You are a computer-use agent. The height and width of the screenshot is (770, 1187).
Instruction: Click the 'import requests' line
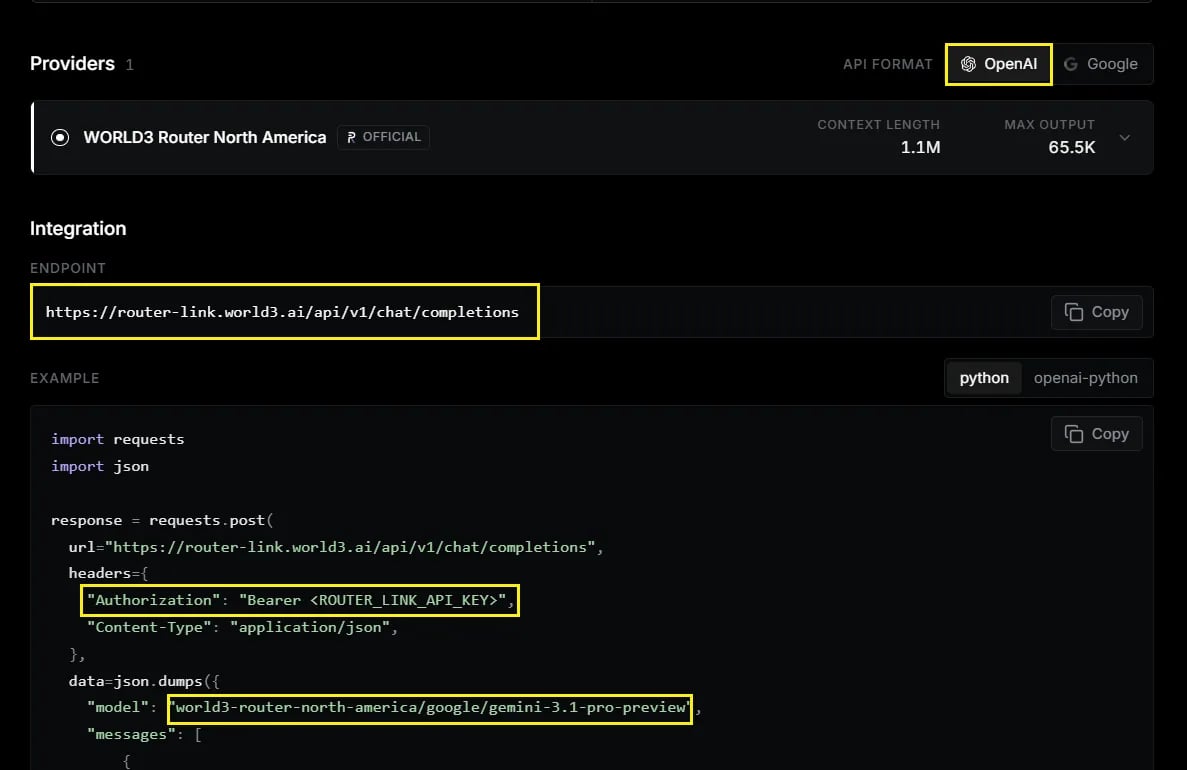(x=117, y=439)
